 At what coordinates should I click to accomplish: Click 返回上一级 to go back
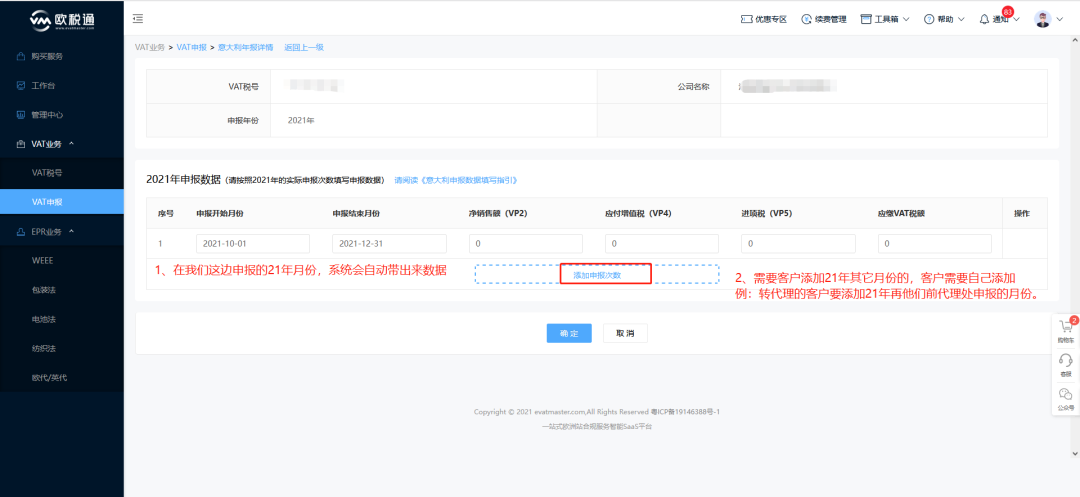(304, 47)
